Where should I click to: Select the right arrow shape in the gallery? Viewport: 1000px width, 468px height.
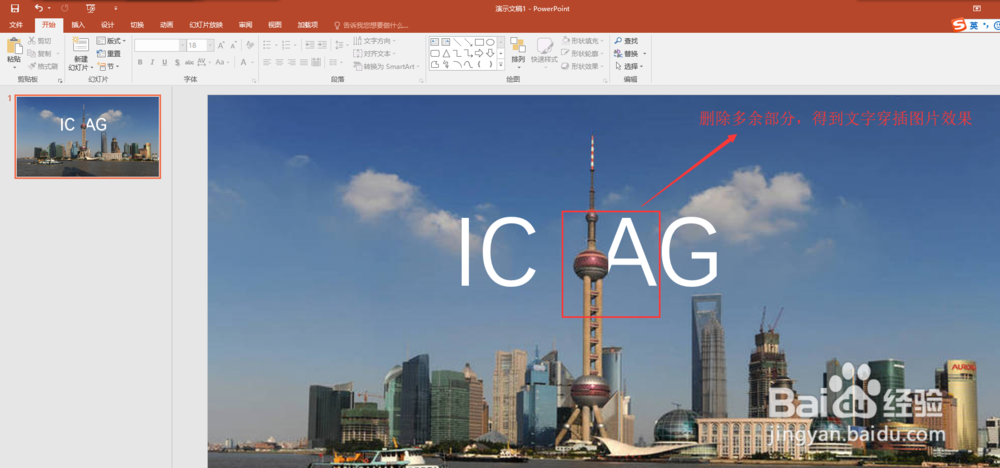[479, 54]
